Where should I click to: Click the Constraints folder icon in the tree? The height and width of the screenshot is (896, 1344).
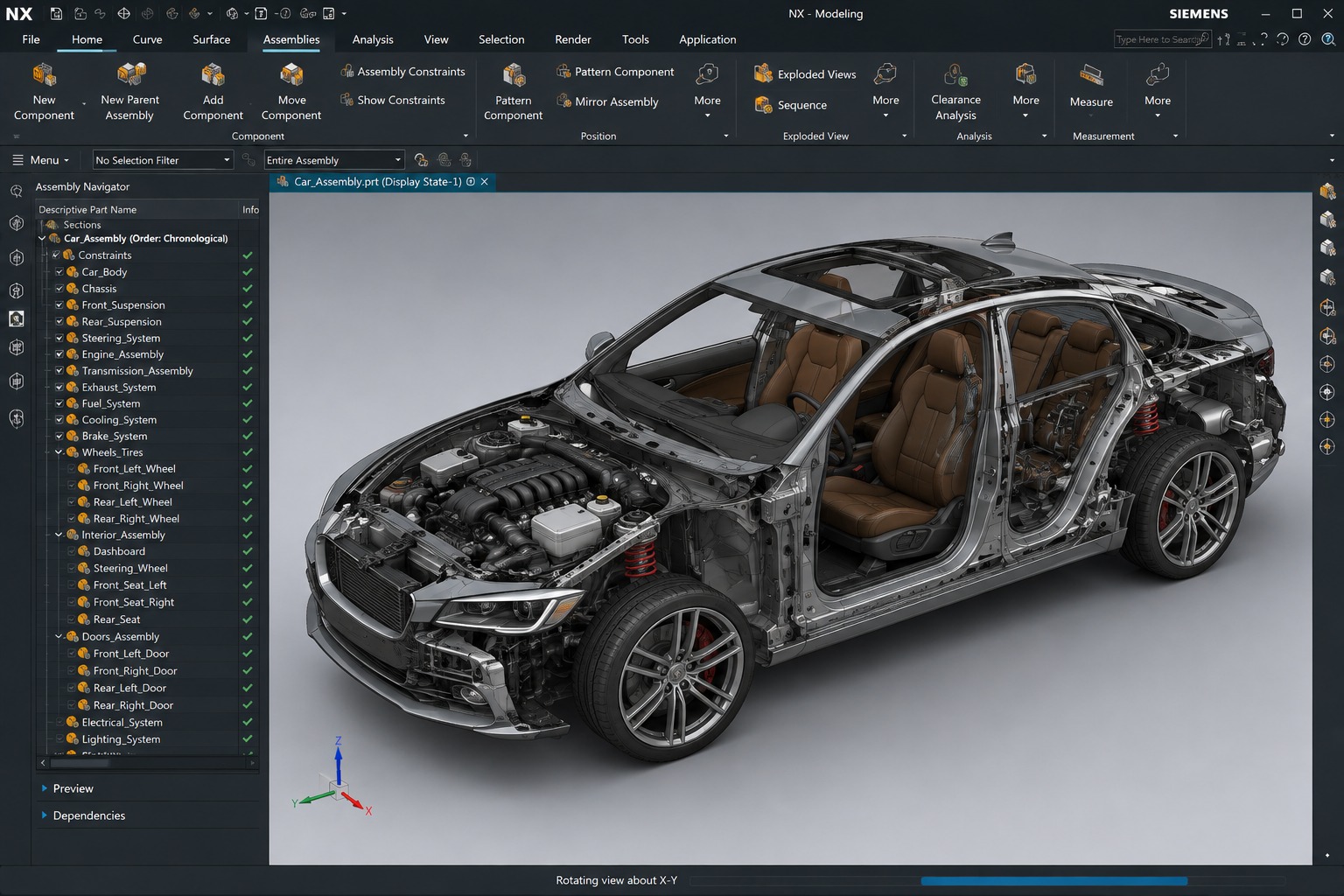69,255
